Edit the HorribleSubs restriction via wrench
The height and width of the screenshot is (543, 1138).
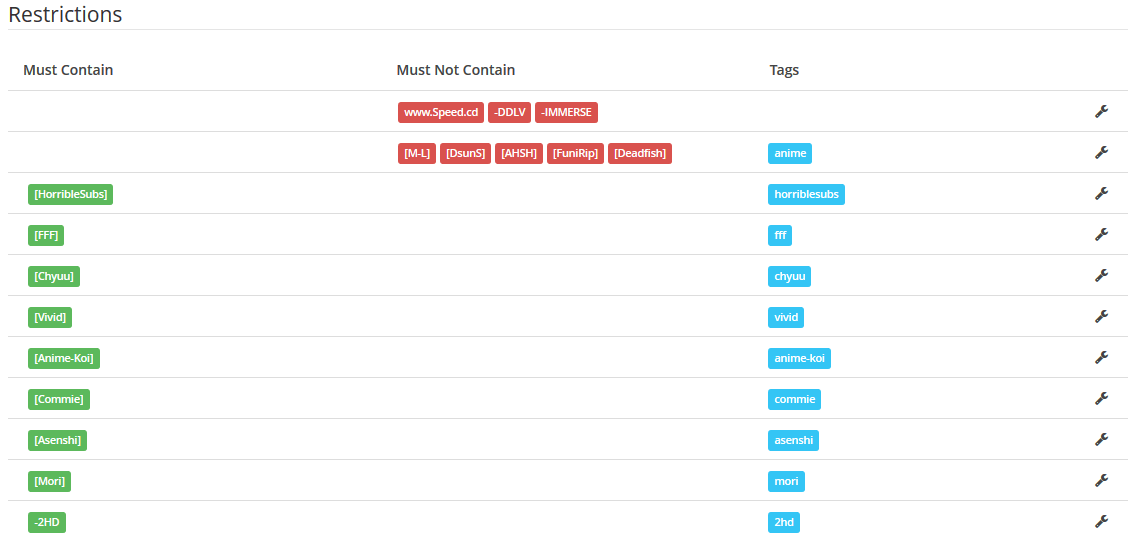tap(1101, 193)
